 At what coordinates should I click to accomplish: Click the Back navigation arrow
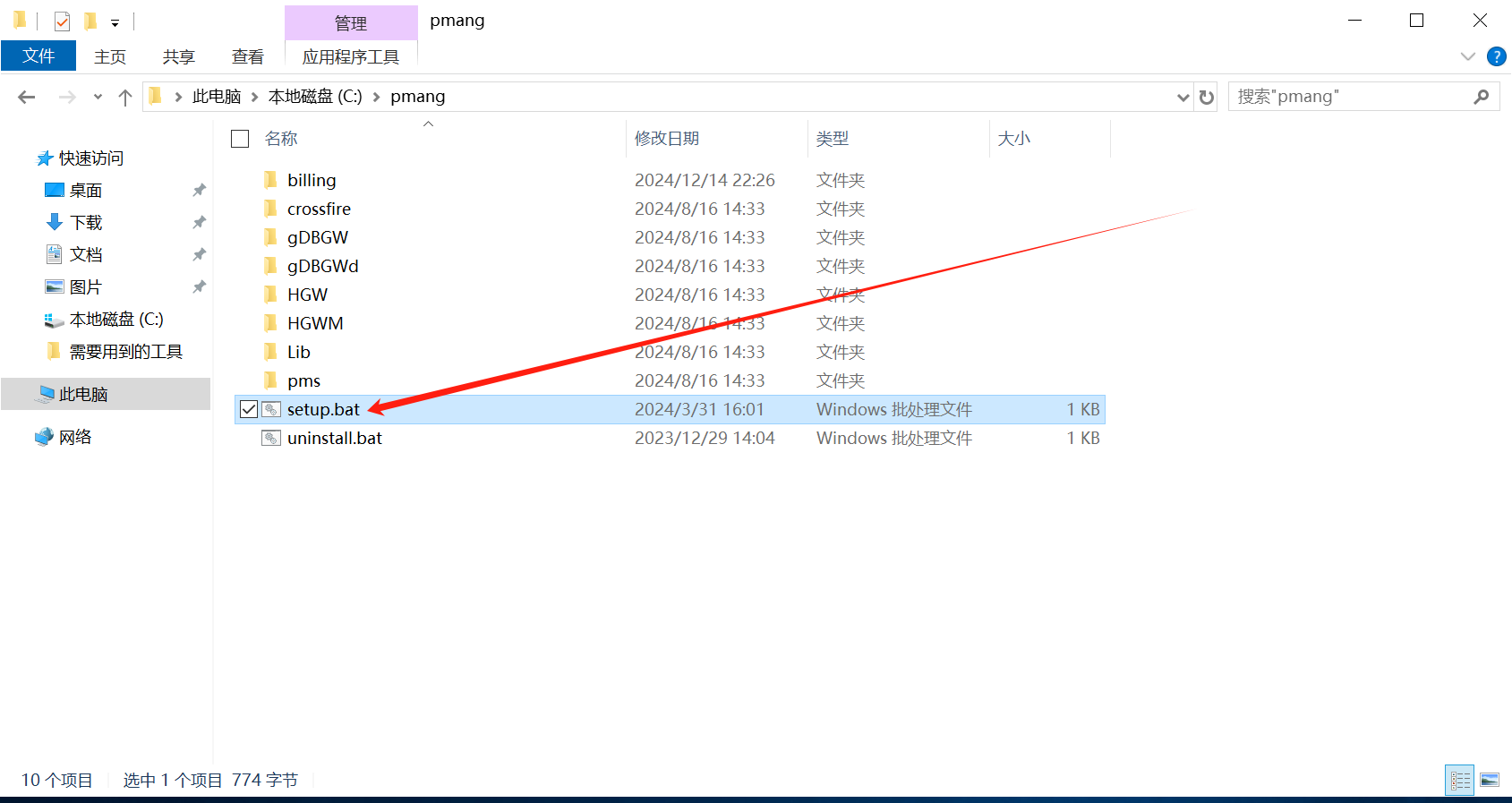[x=27, y=97]
